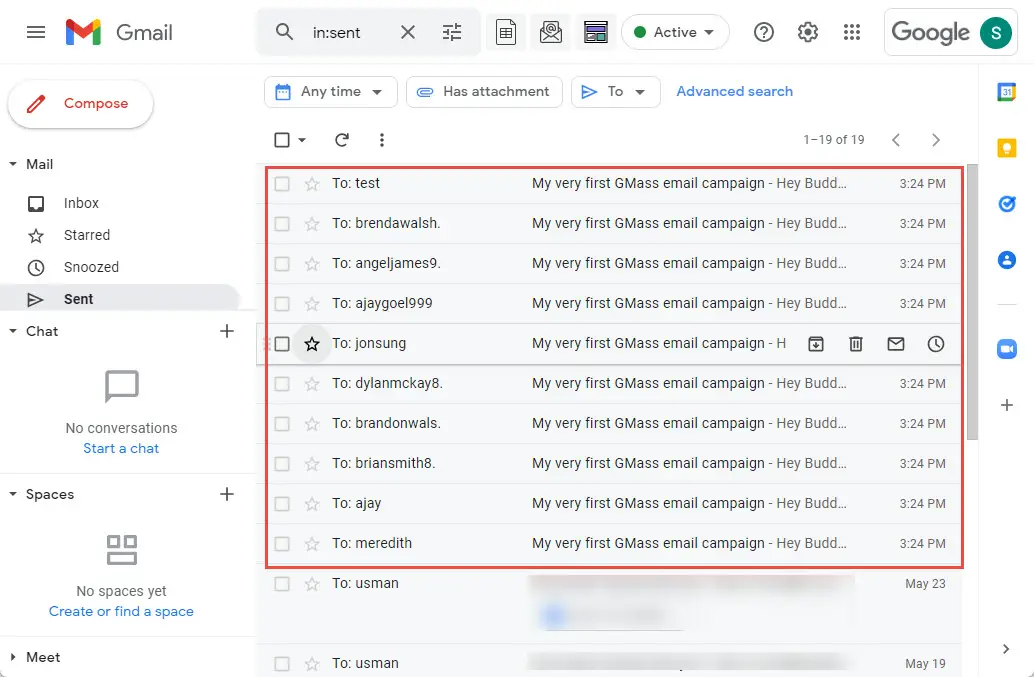Click the GMass follow-up campaign icon

(595, 32)
